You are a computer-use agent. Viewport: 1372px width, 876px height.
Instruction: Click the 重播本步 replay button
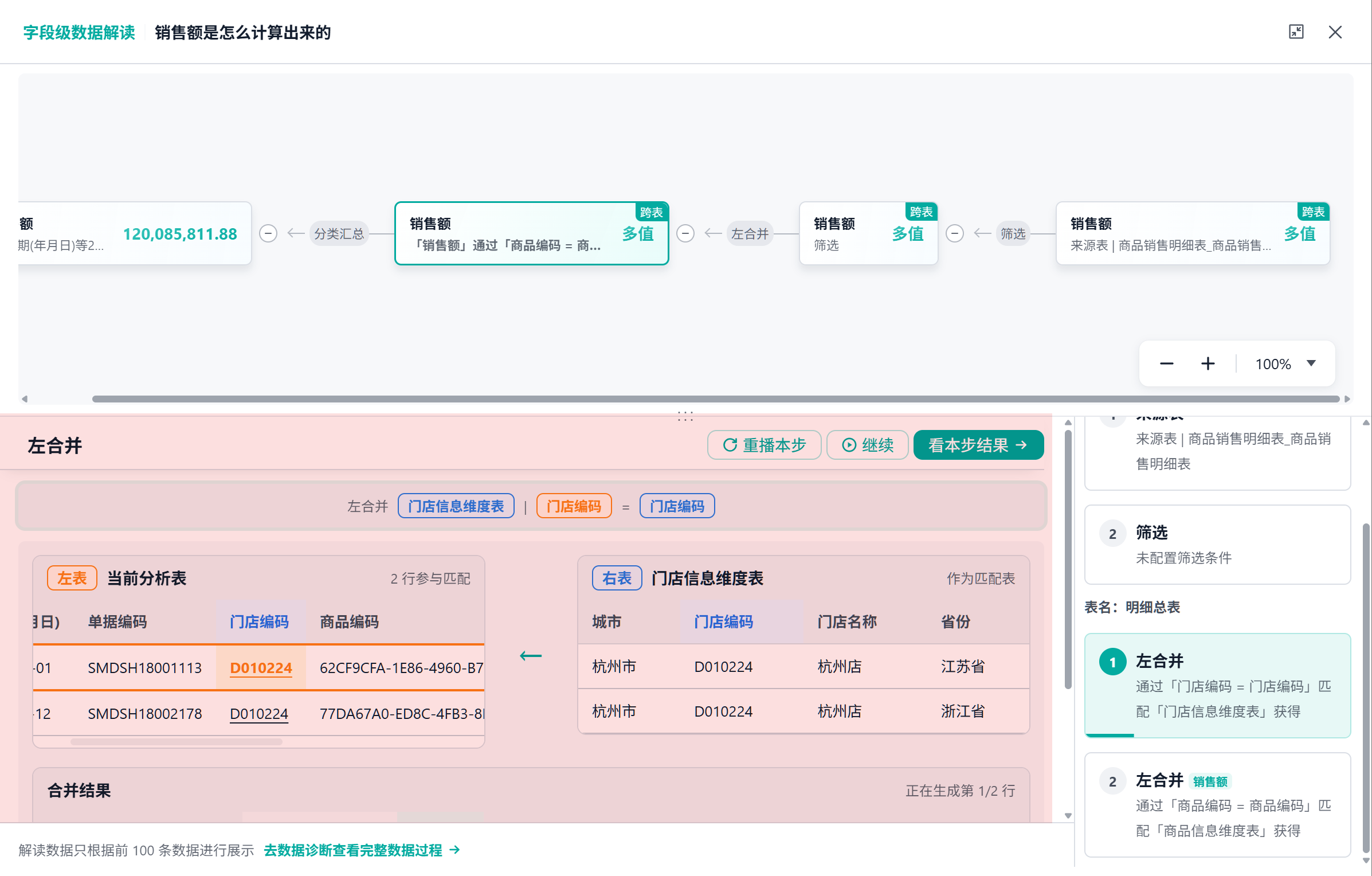point(765,445)
